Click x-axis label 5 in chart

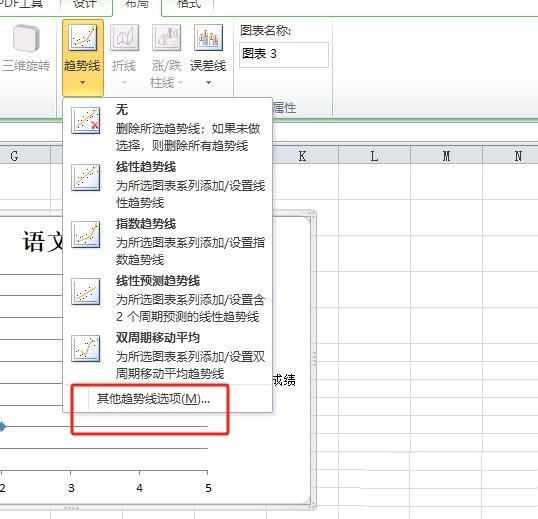coord(208,488)
